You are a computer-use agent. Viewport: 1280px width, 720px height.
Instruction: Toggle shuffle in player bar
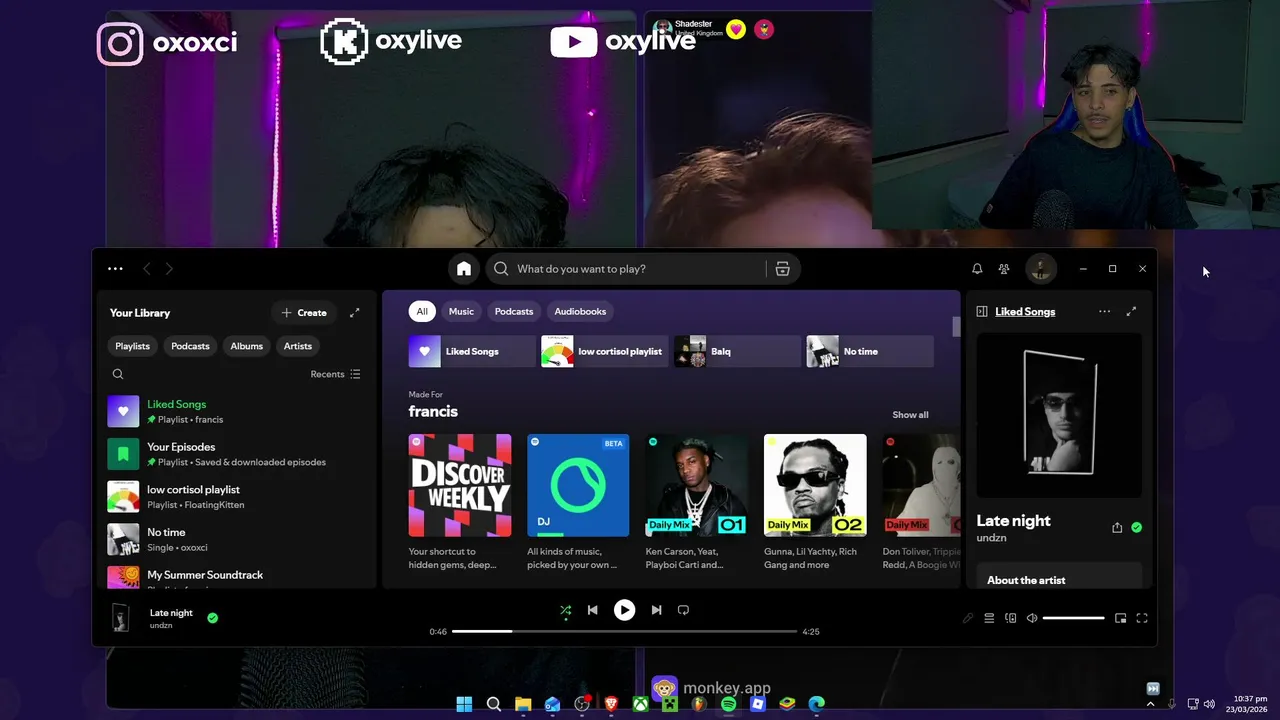pyautogui.click(x=566, y=610)
